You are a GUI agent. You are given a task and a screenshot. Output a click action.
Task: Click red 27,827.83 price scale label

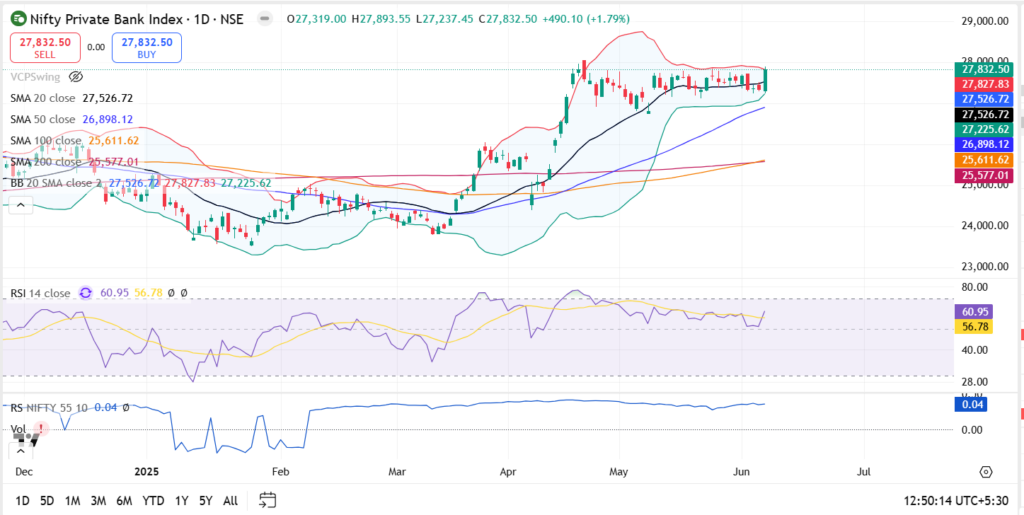point(982,85)
